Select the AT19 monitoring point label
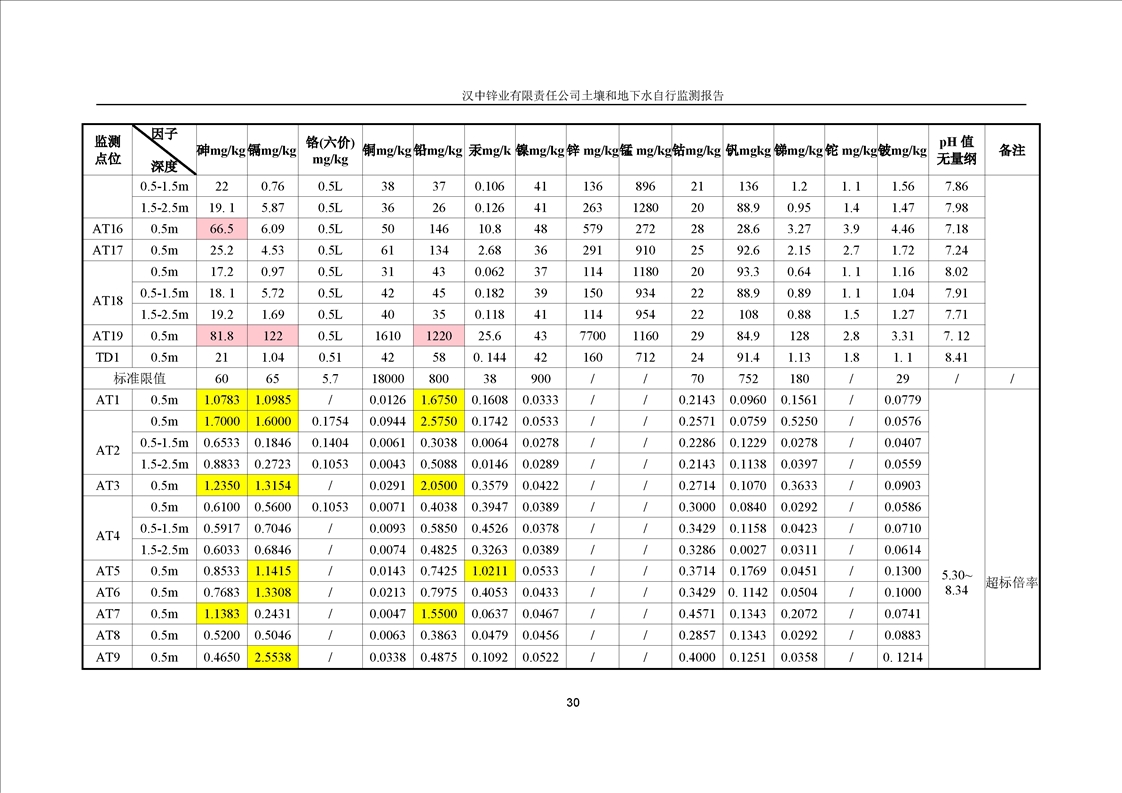 click(107, 336)
